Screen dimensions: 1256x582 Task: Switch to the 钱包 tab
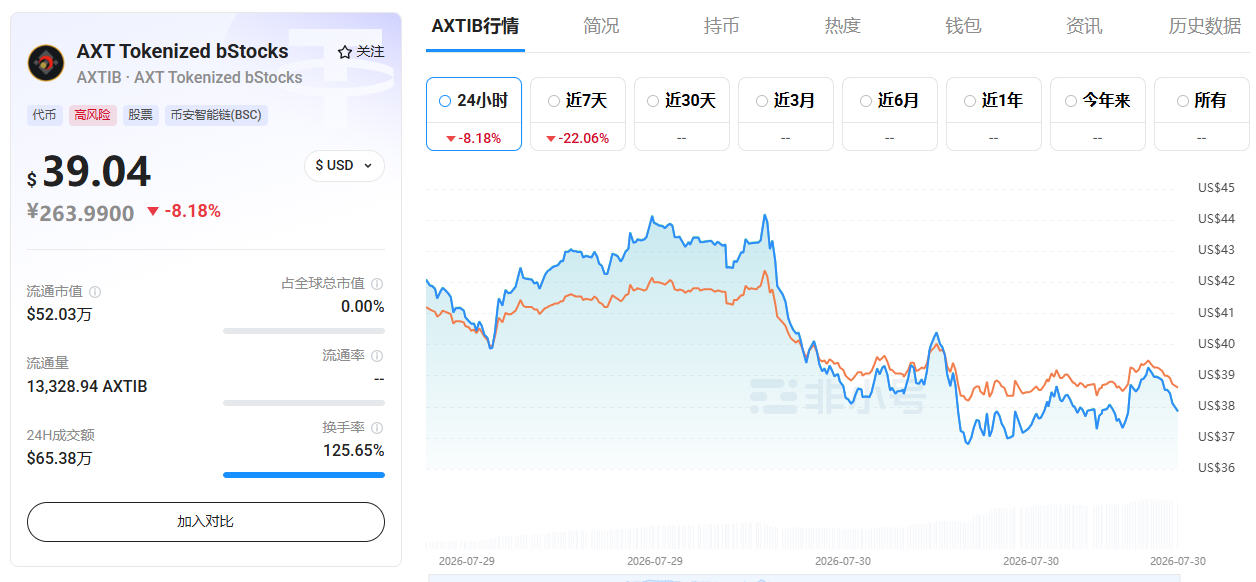click(963, 26)
